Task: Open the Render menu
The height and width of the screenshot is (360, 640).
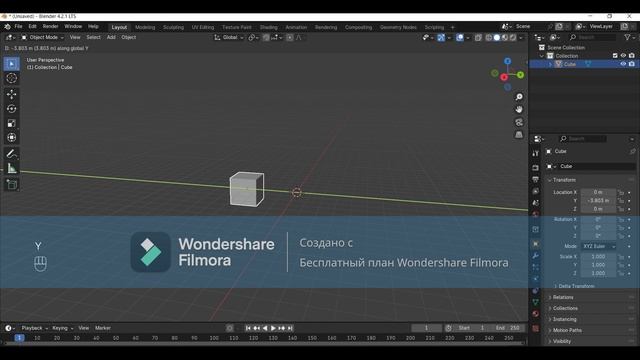Action: click(x=50, y=27)
